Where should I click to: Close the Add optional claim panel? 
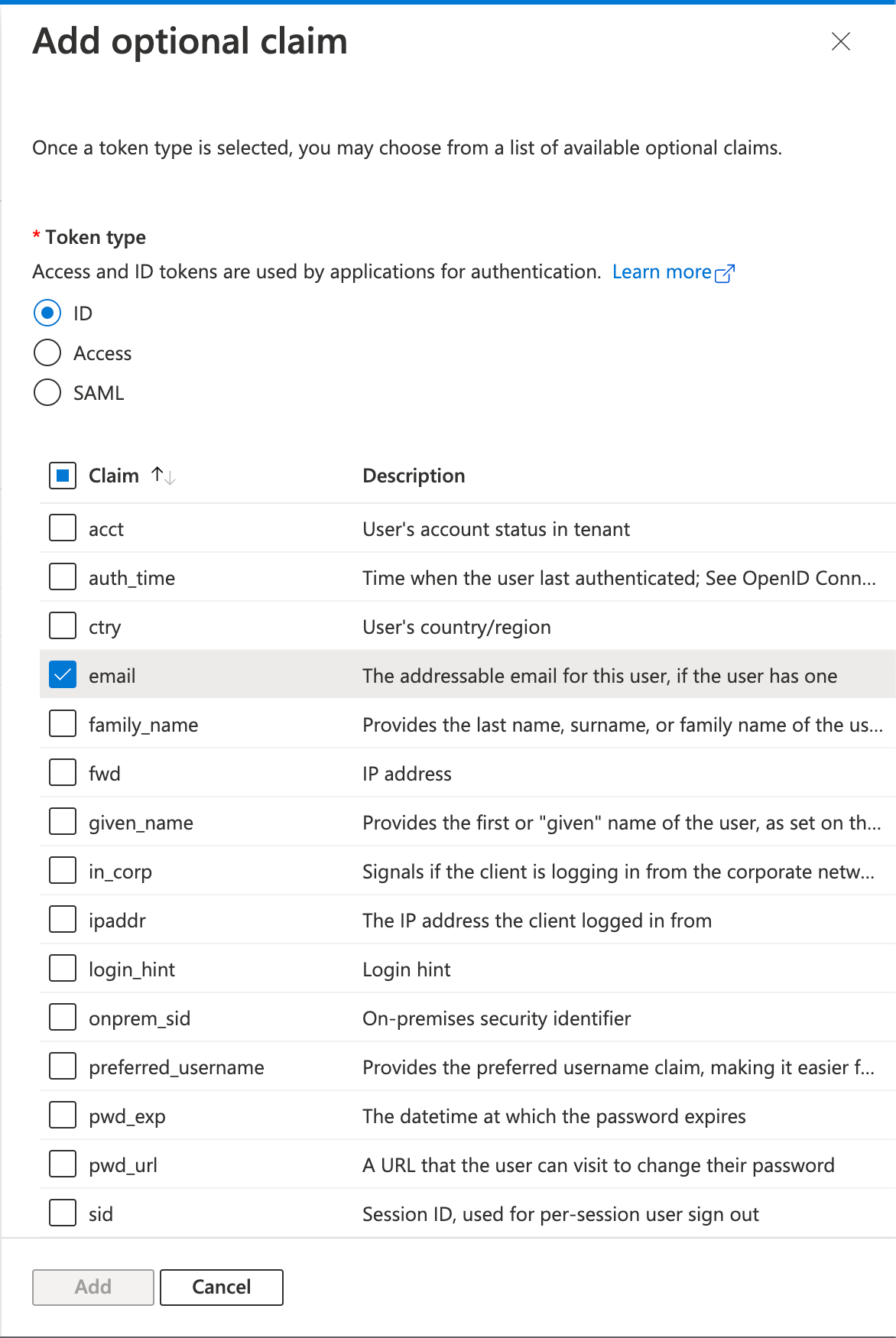pyautogui.click(x=840, y=41)
